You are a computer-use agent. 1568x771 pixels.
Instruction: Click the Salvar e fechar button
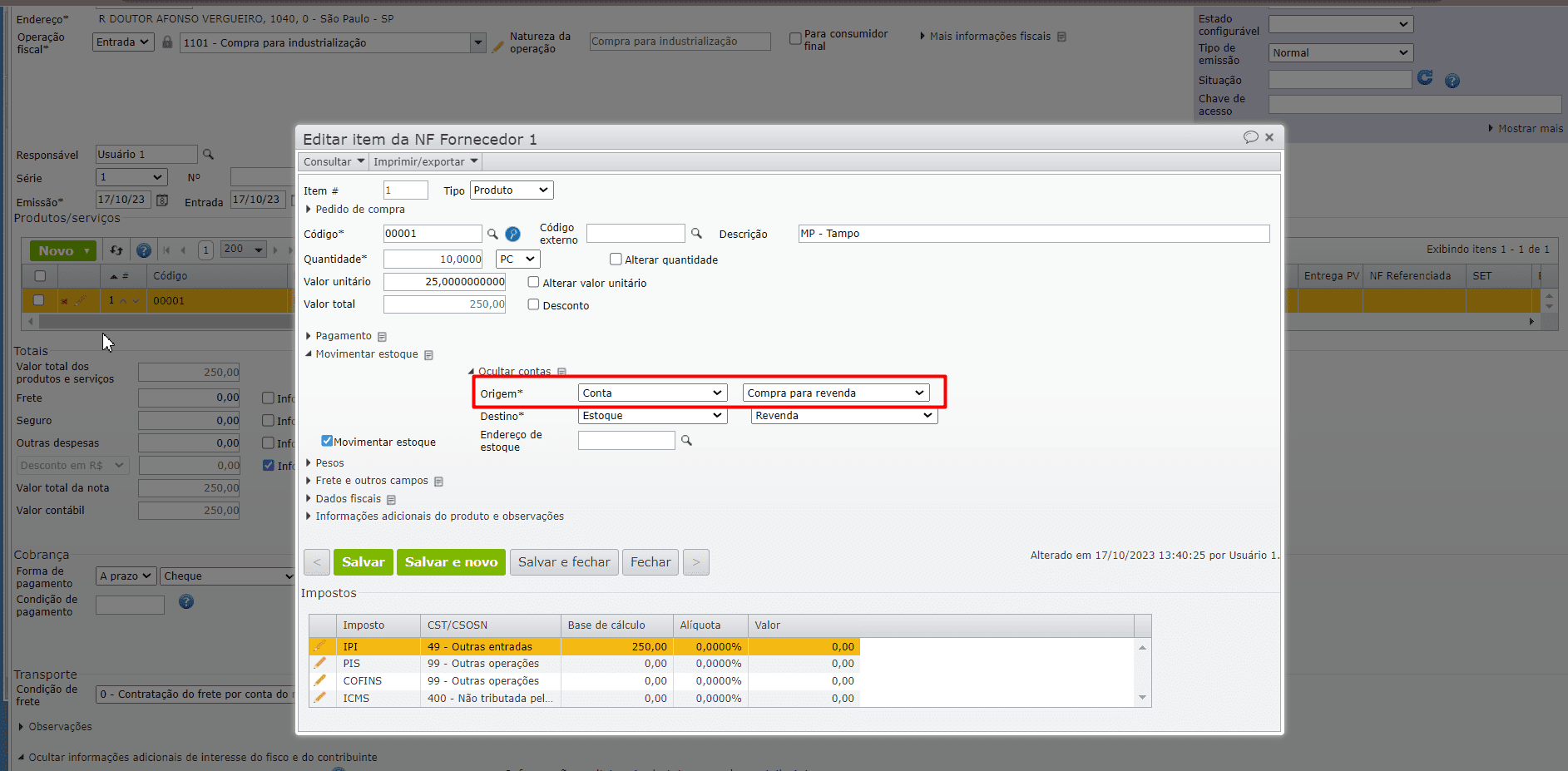coord(564,562)
